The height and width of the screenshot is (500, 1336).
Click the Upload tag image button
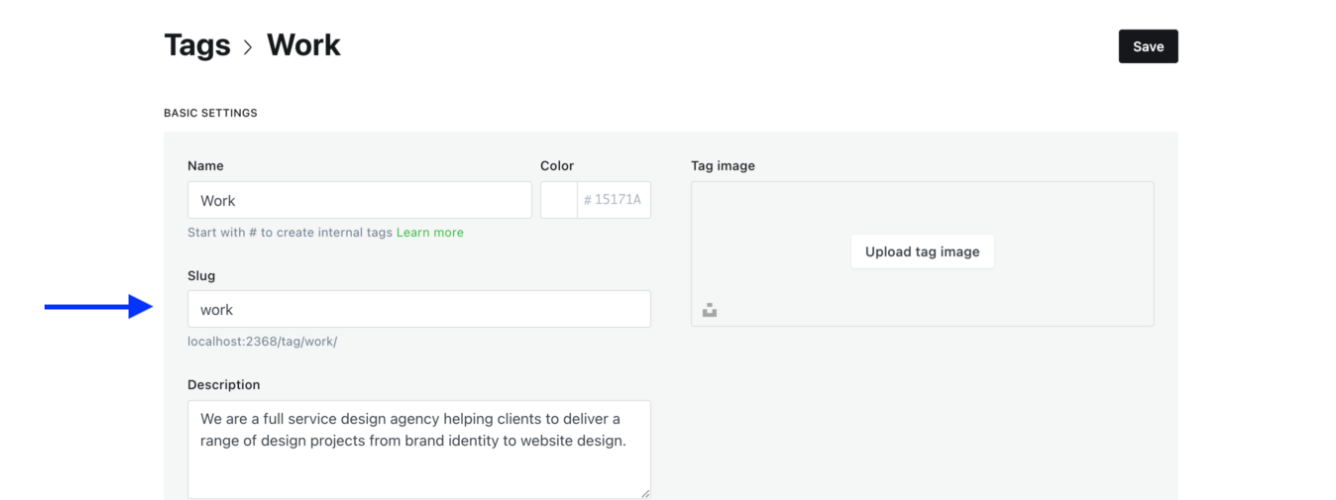pos(922,252)
